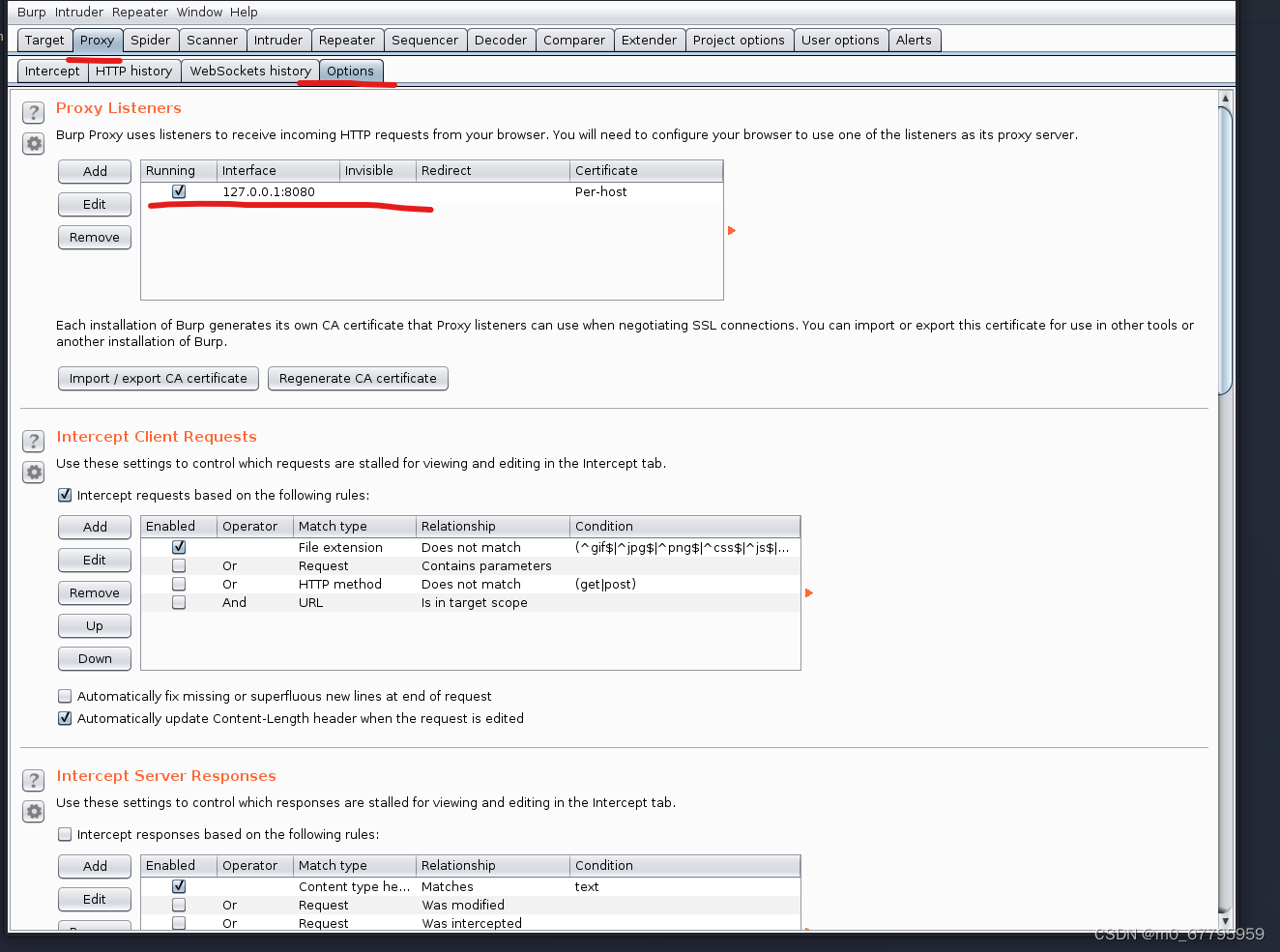1280x952 pixels.
Task: Switch to the Sequencer tab
Action: [x=425, y=40]
